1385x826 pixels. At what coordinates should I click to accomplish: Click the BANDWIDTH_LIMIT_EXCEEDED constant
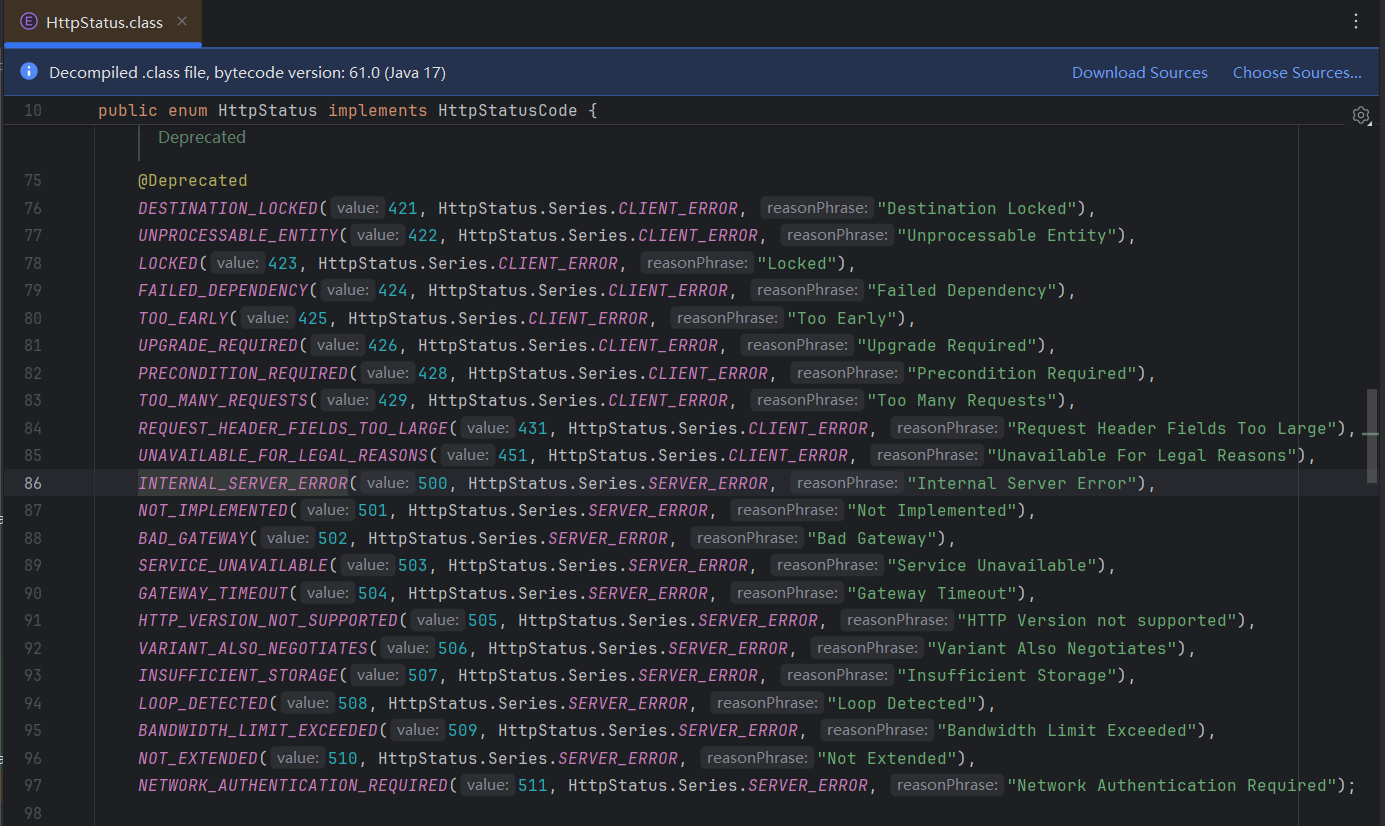[x=258, y=731]
